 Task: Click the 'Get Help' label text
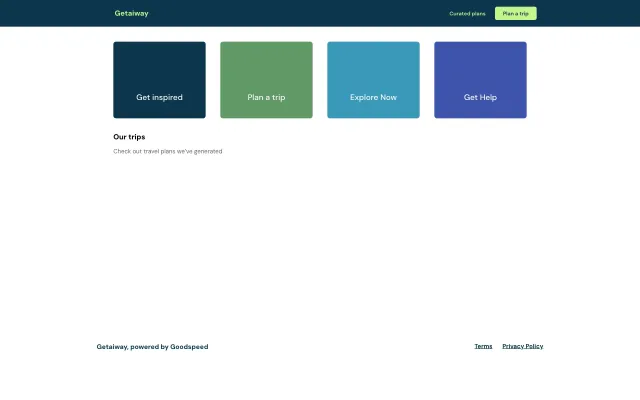480,98
